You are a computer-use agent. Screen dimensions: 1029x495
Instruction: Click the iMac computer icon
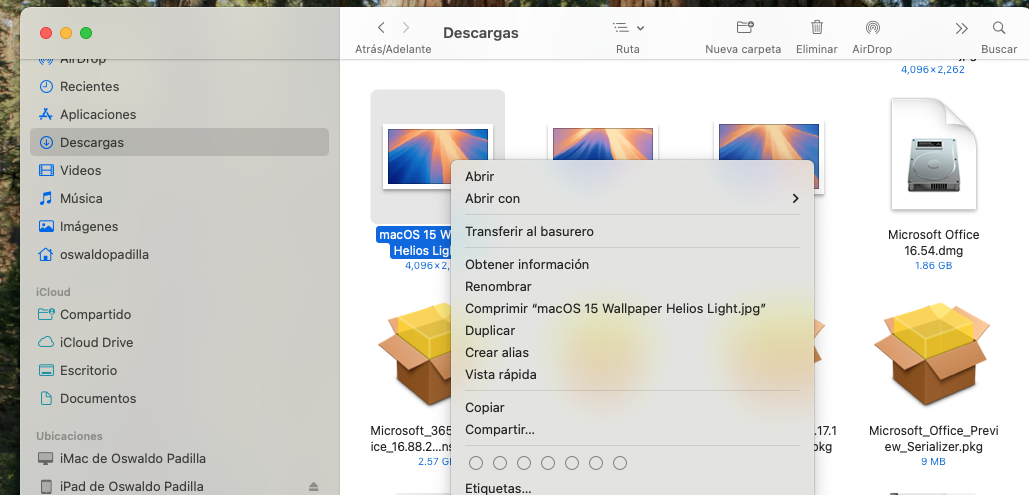tap(46, 458)
